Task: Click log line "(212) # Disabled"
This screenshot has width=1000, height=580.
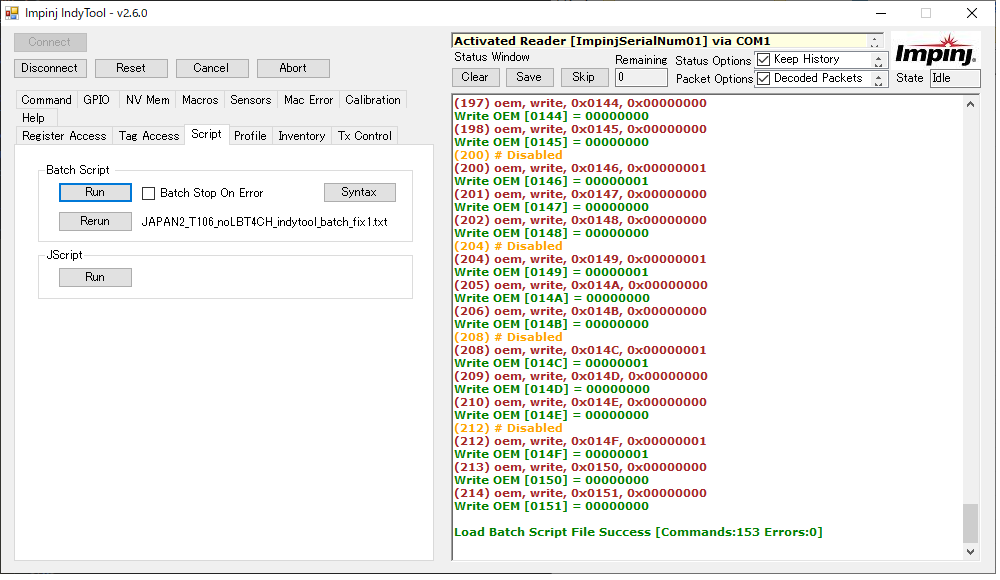Action: (508, 429)
